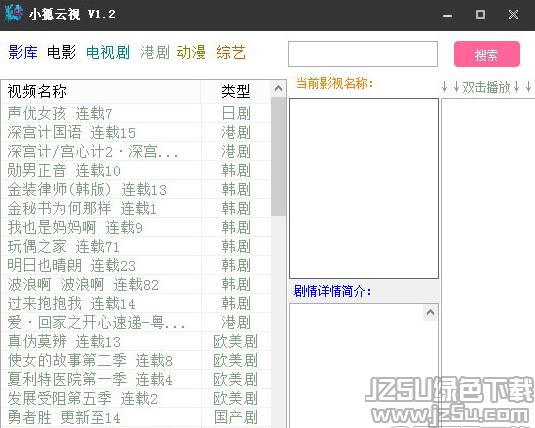Open the 影库 library tab
This screenshot has width=535, height=428.
click(x=23, y=53)
